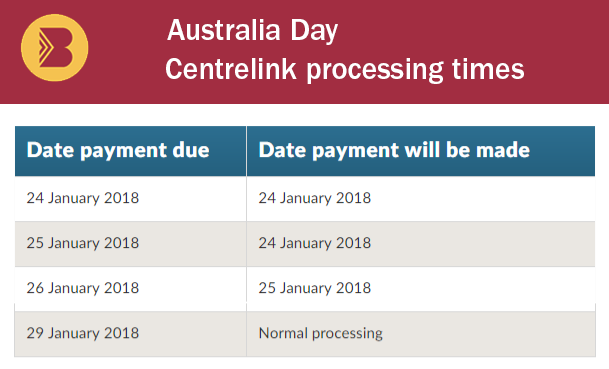
Task: Click payment made date in first row
Action: click(421, 198)
